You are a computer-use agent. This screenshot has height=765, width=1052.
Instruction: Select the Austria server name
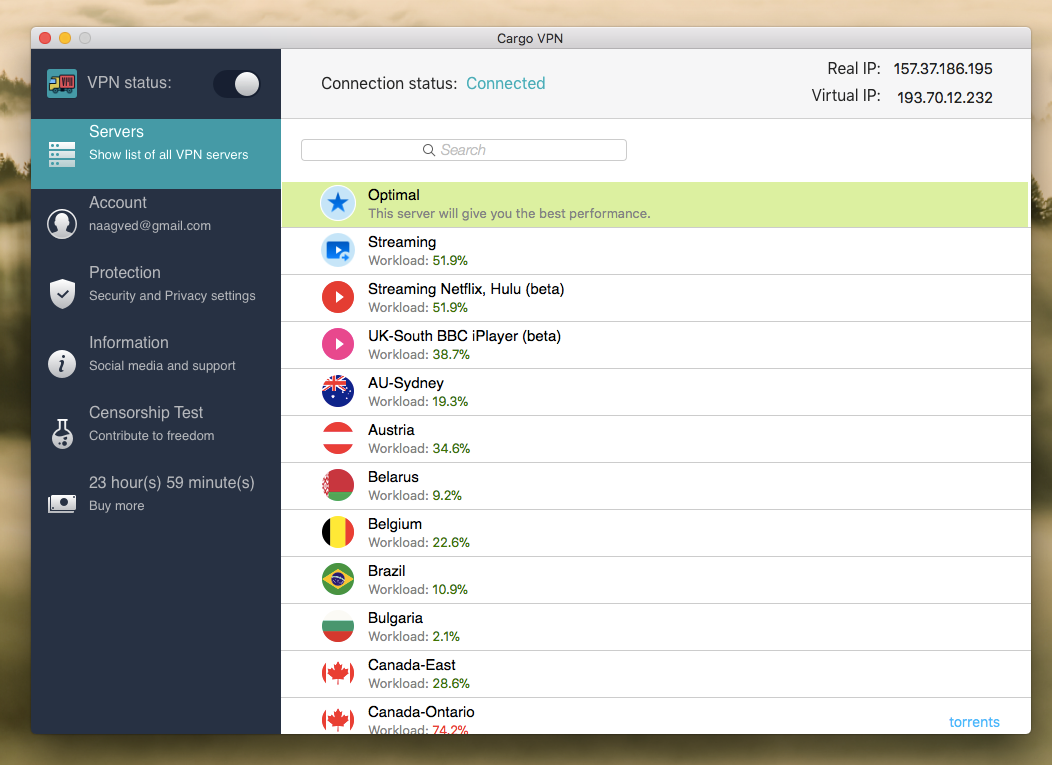(x=391, y=429)
